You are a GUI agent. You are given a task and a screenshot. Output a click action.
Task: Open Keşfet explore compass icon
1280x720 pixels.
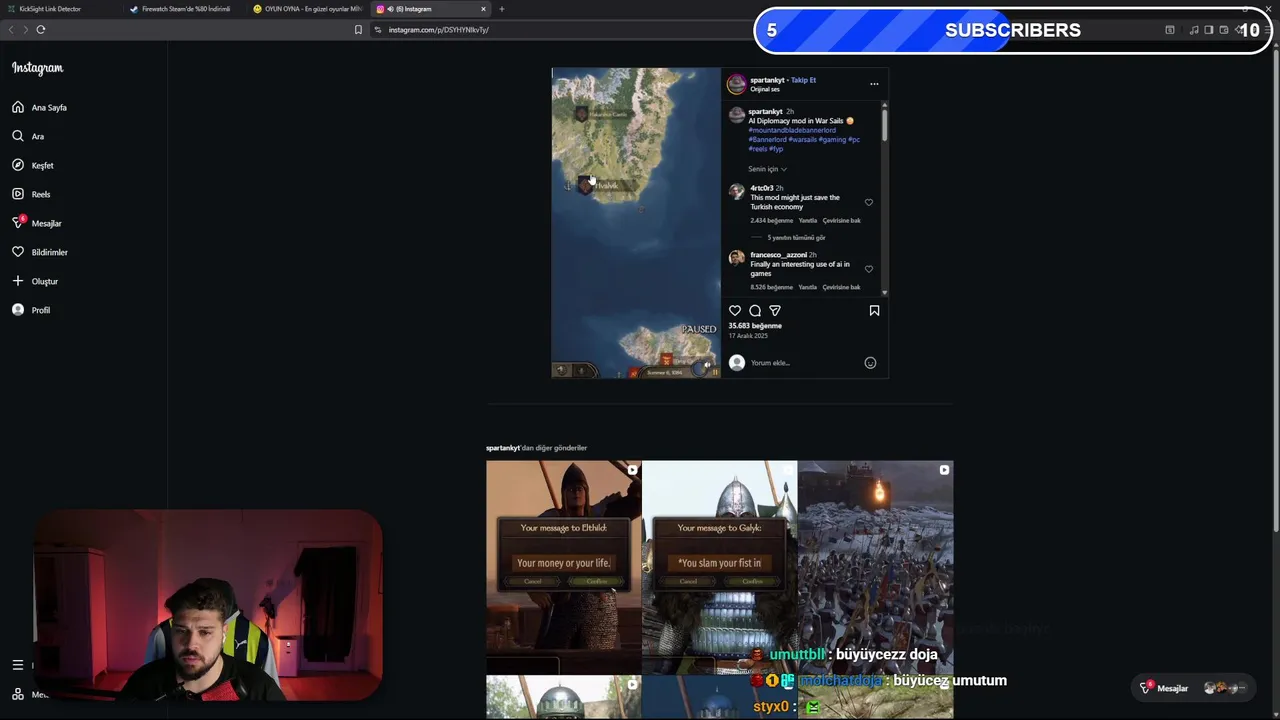[x=18, y=165]
